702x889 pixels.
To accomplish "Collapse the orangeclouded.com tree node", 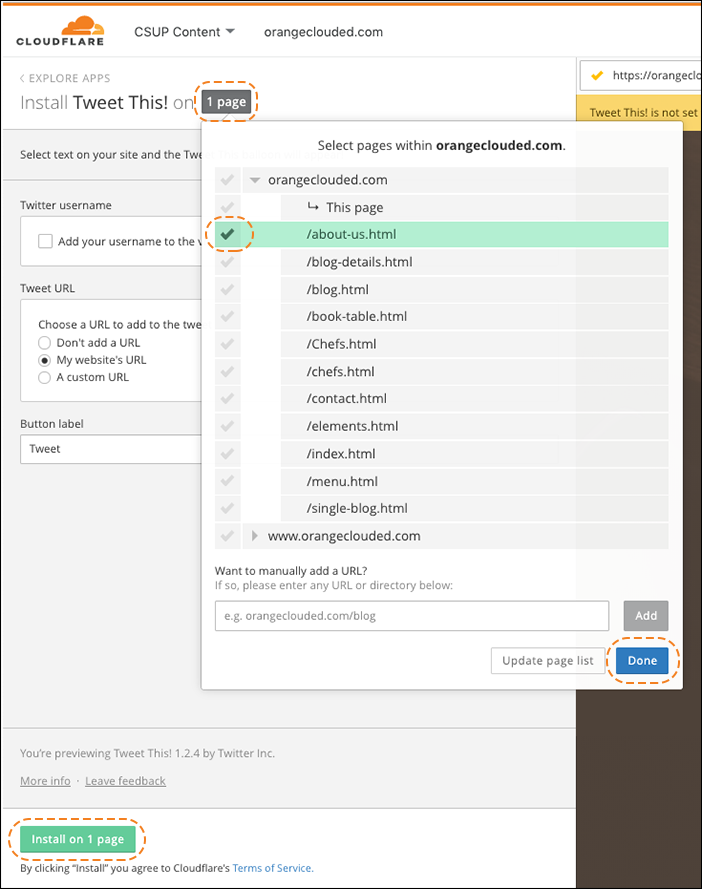I will click(x=255, y=180).
